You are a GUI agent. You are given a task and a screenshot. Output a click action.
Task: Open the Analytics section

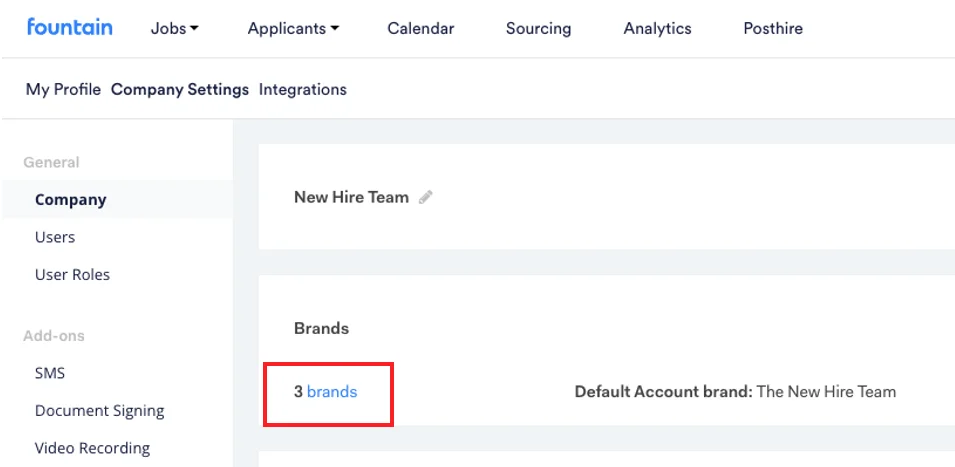click(x=658, y=29)
